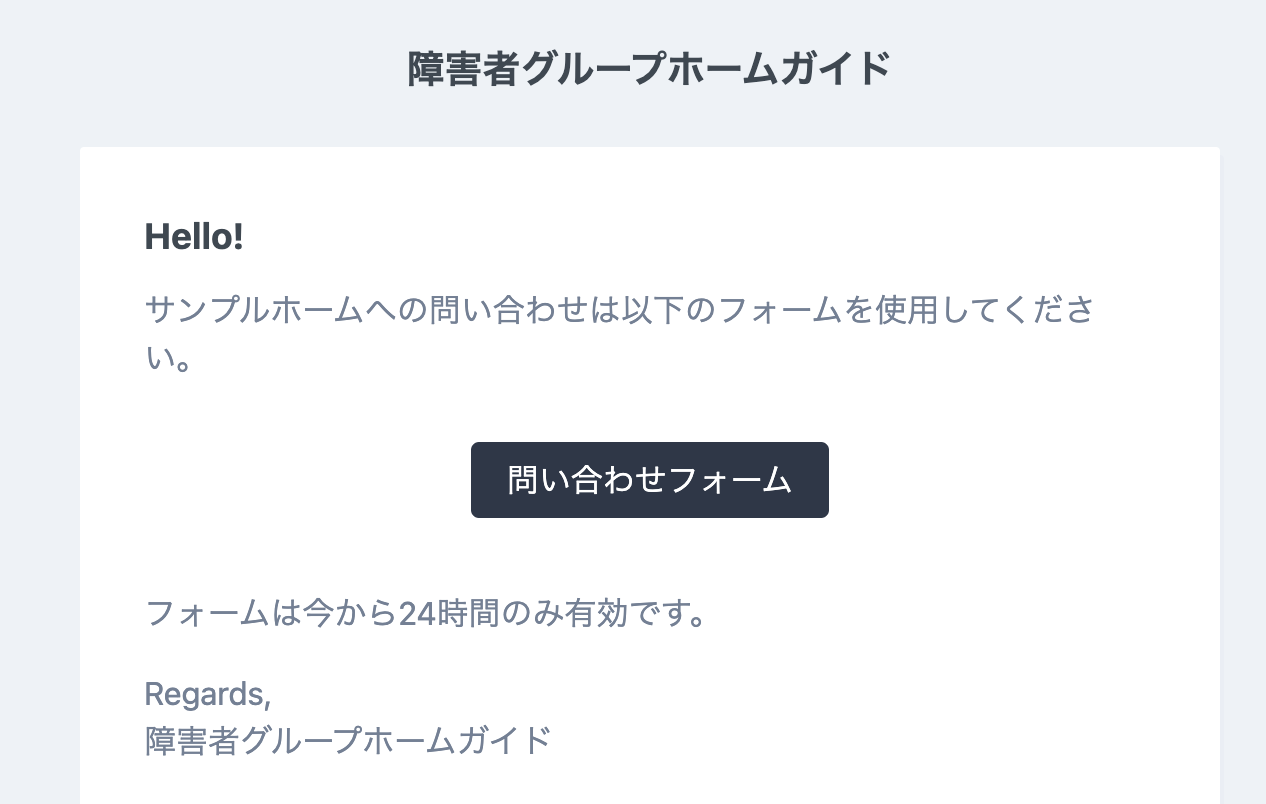Open the 障害者グループホームガイド header title link
This screenshot has width=1266, height=804.
click(649, 69)
